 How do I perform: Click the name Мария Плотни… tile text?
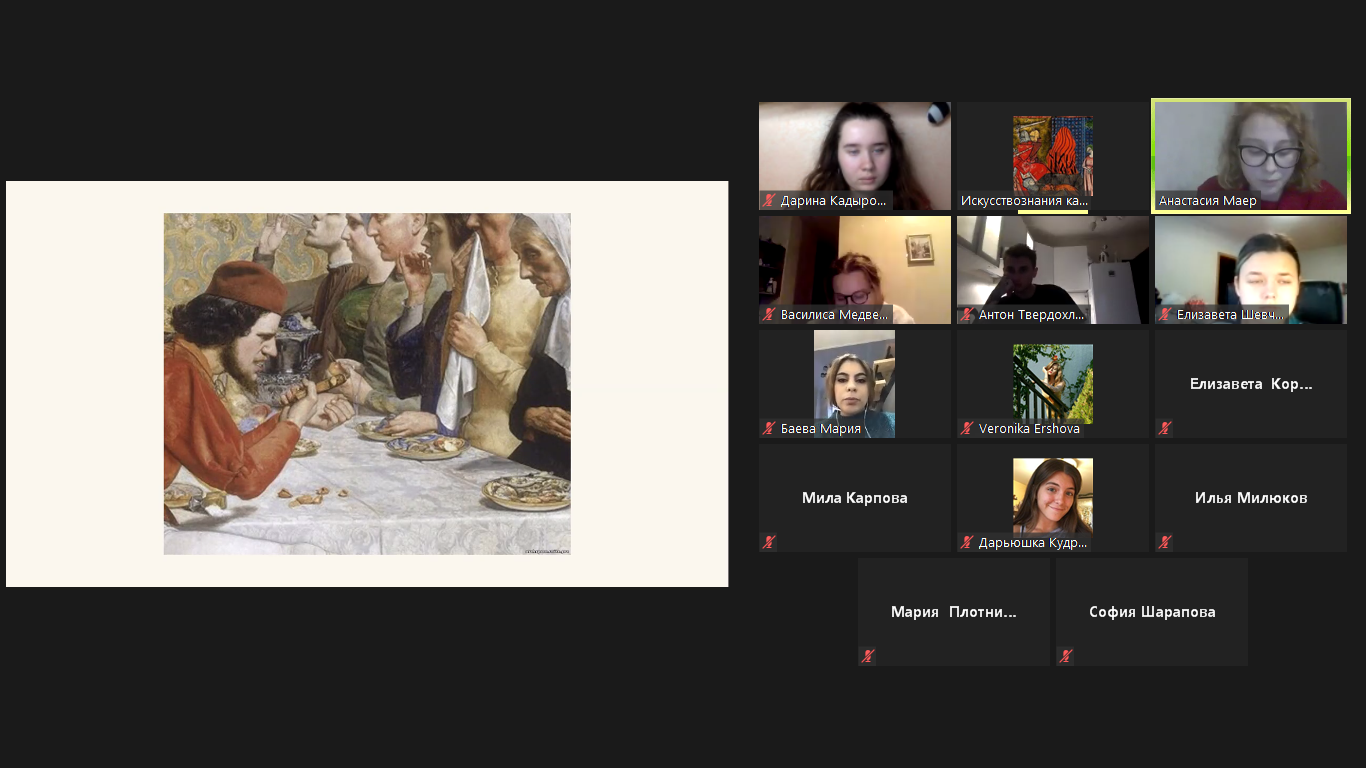pyautogui.click(x=954, y=612)
